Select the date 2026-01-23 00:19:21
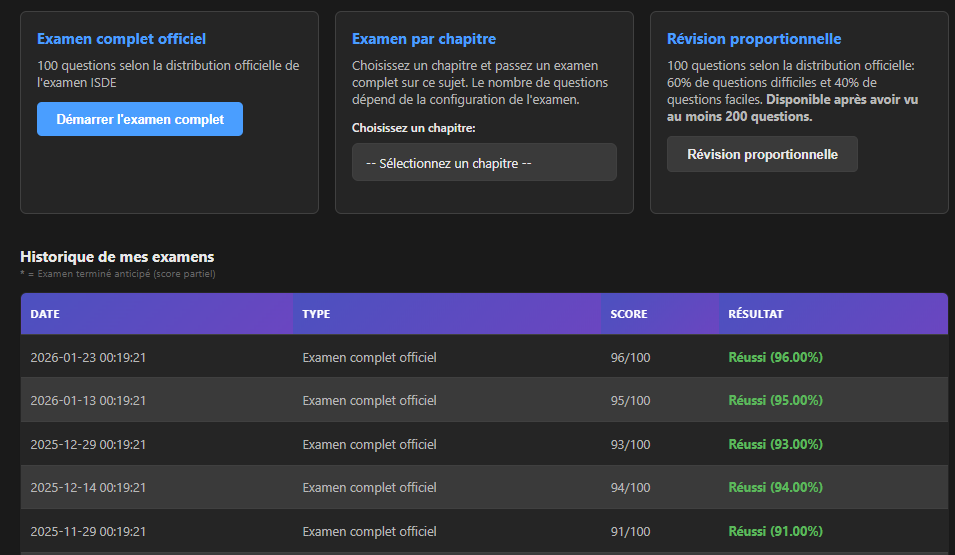The image size is (955, 555). coord(88,358)
